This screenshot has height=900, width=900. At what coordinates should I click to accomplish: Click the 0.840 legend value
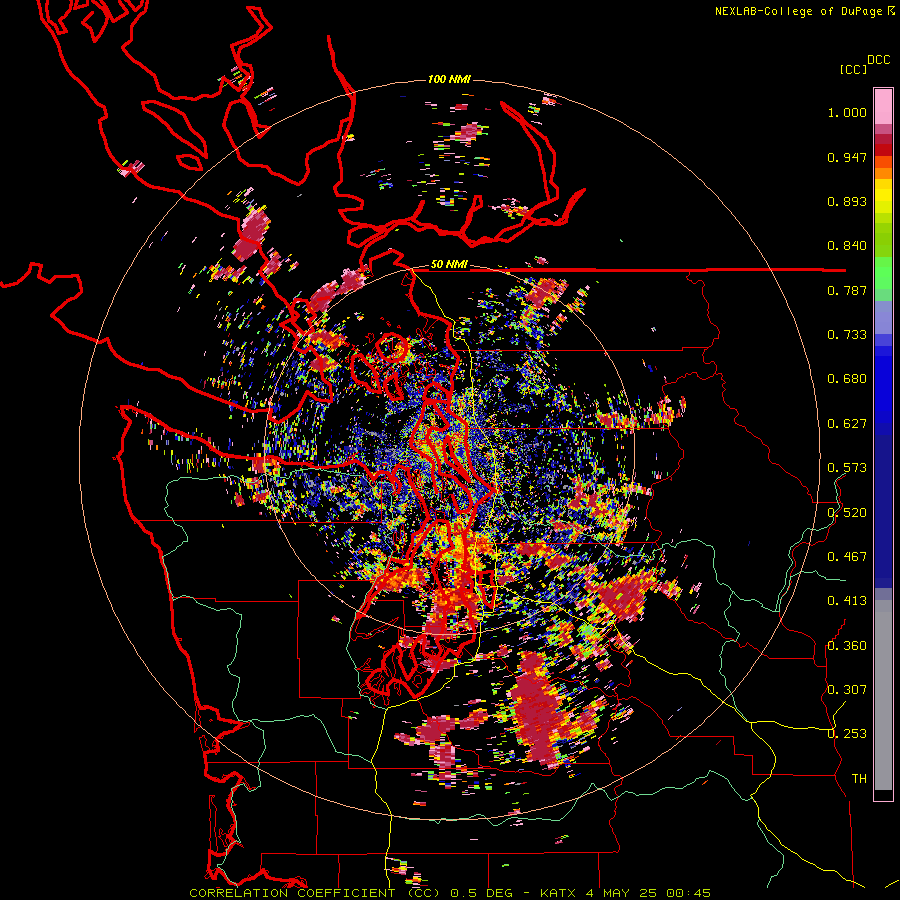tap(847, 246)
